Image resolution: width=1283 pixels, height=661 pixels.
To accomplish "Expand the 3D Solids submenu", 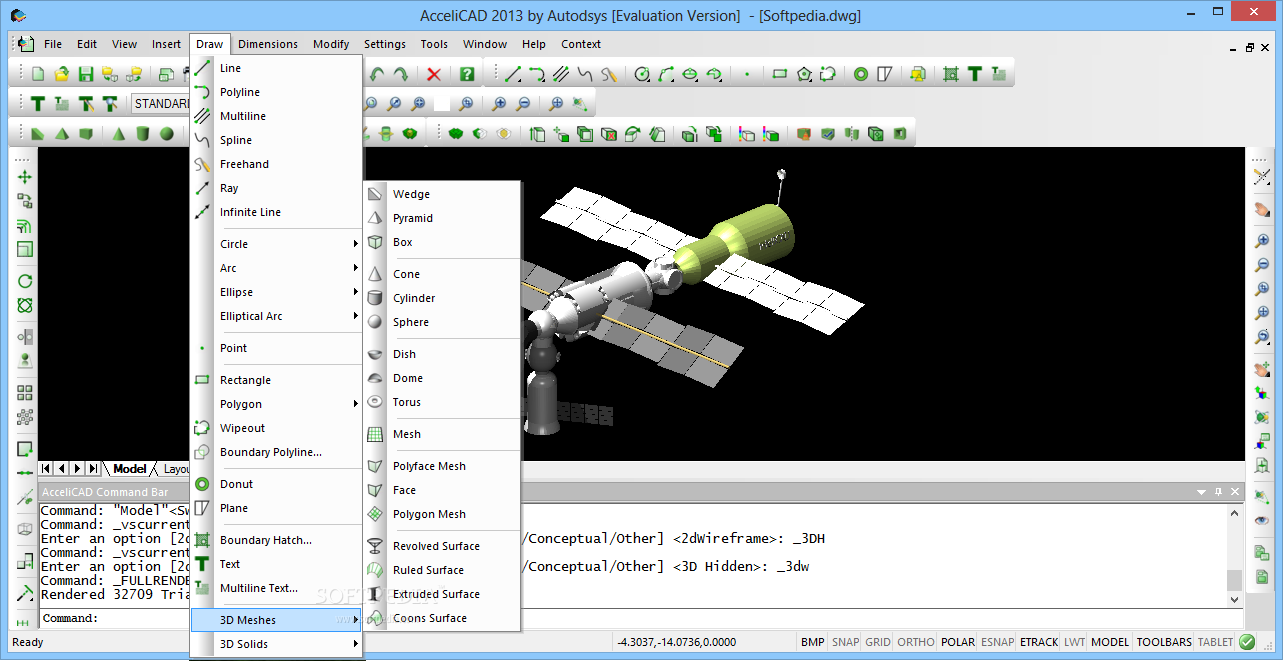I will (276, 644).
